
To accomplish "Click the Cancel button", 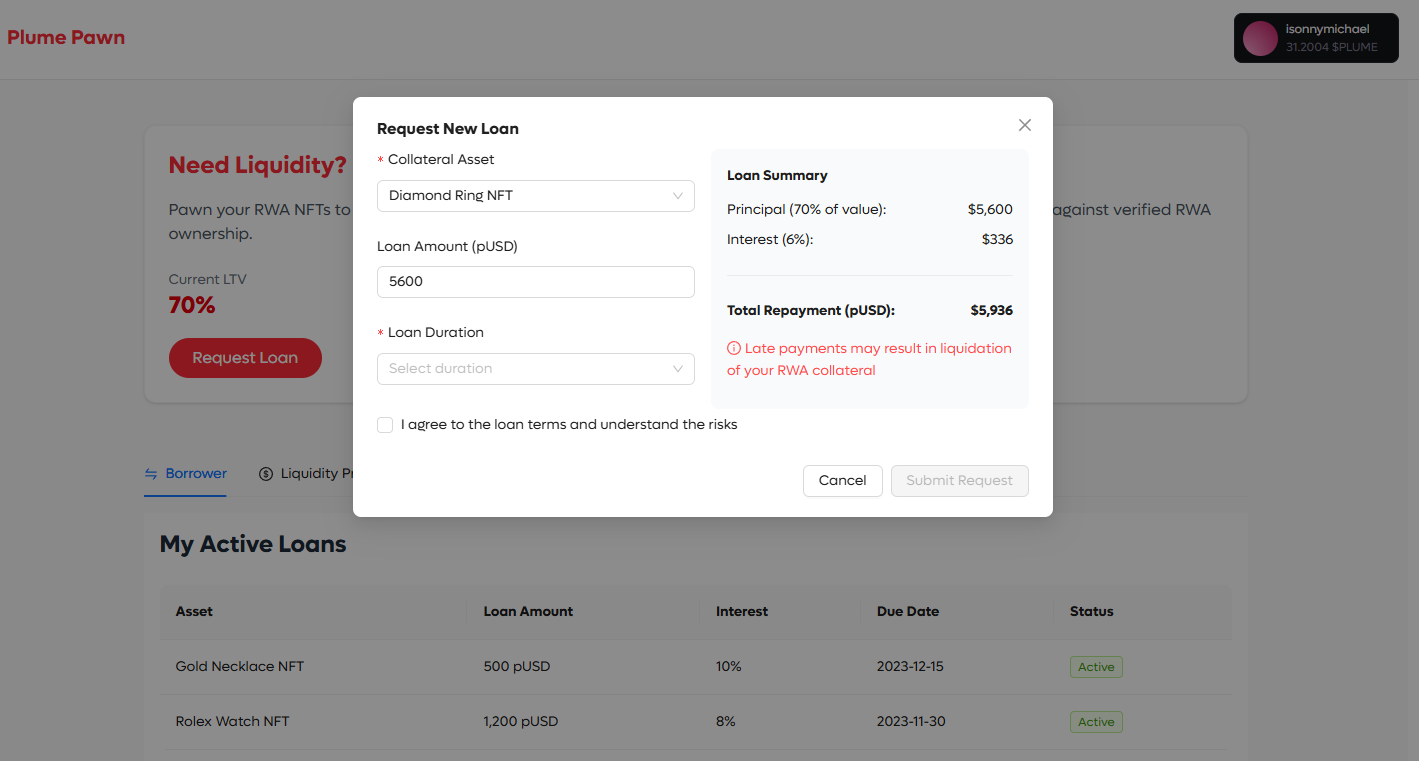I will (x=843, y=481).
